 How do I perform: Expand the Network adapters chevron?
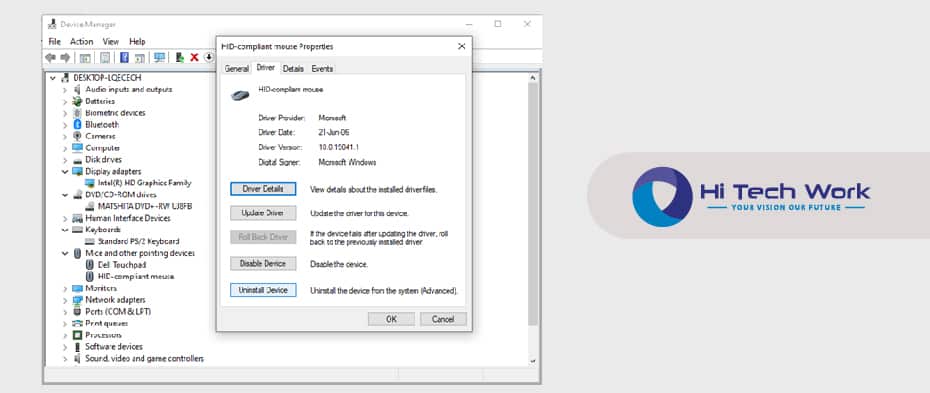click(x=65, y=300)
